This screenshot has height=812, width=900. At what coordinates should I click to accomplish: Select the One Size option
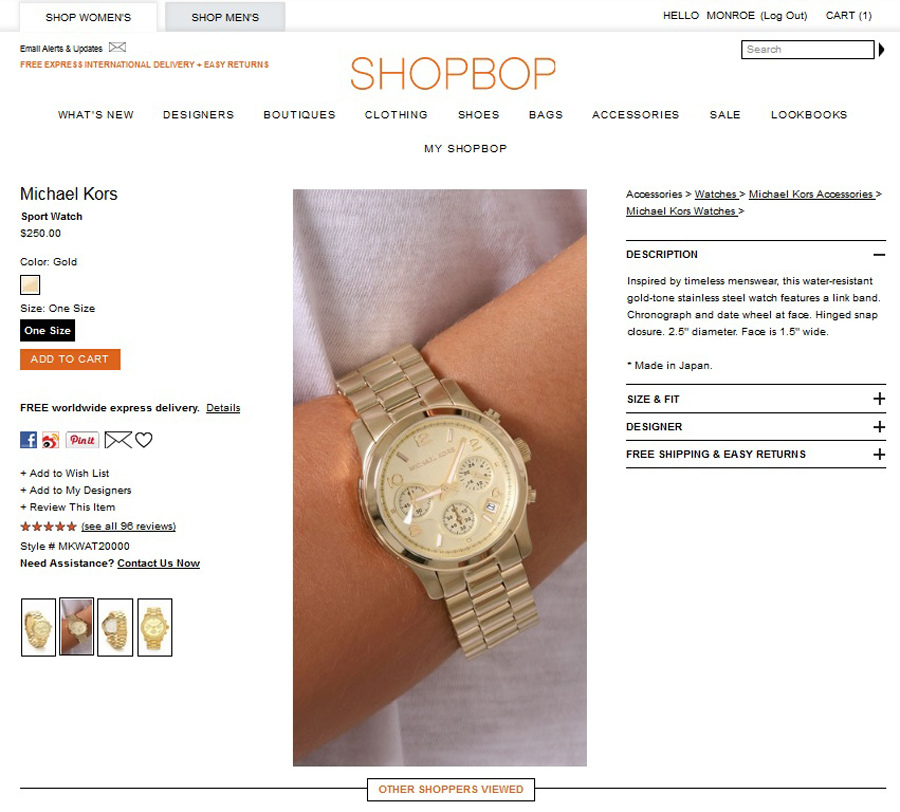(x=48, y=331)
